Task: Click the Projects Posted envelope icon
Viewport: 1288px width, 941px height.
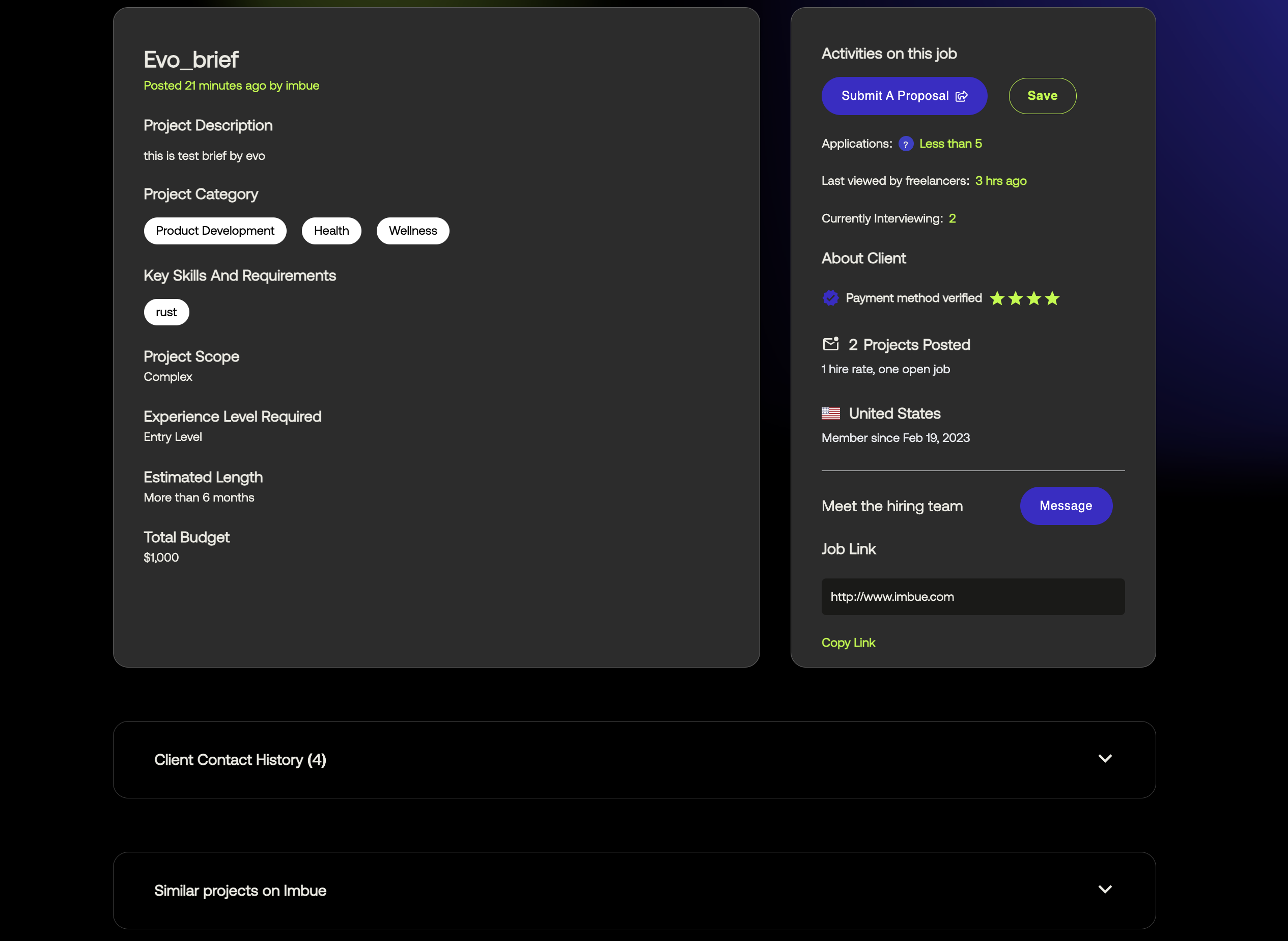Action: pyautogui.click(x=830, y=344)
